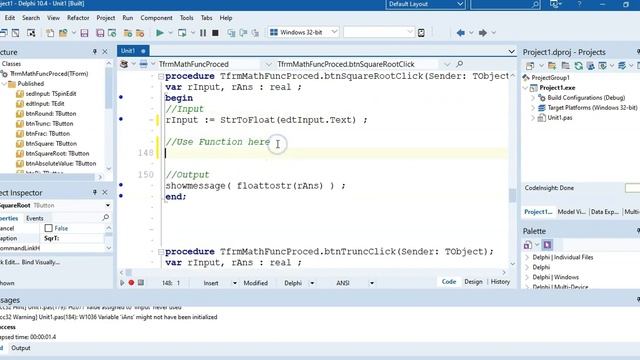Open the Default Layout dropdown
Image resolution: width=640 pixels, height=360 pixels.
click(x=460, y=4)
